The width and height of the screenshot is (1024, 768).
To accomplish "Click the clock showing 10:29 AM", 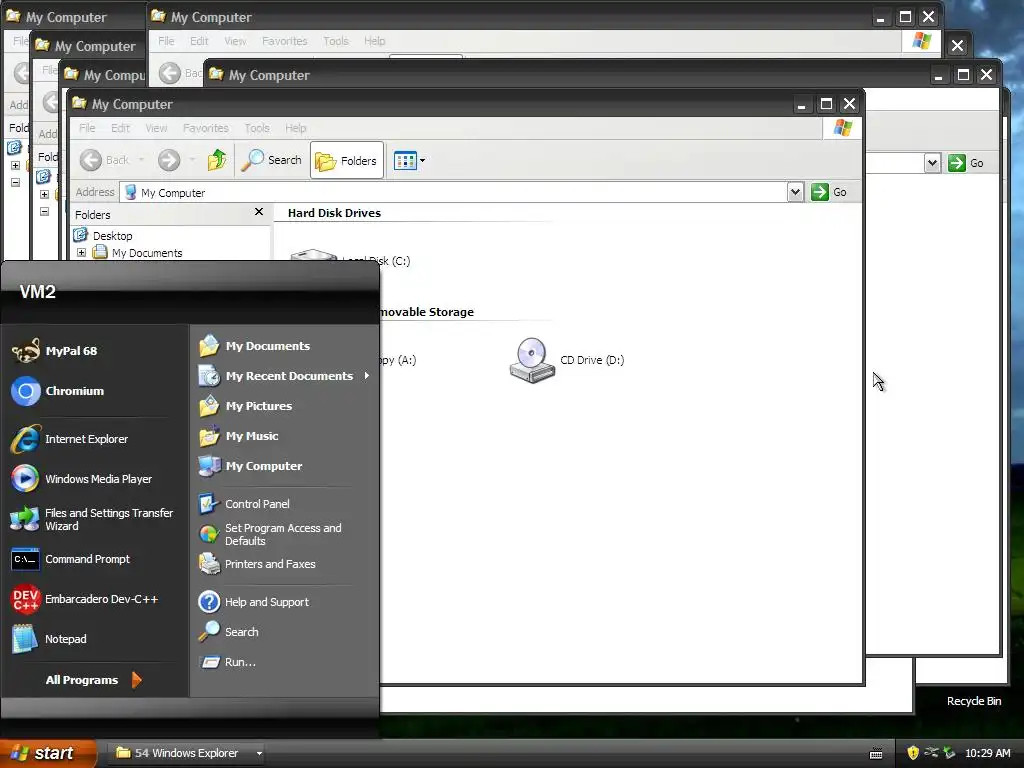I will coord(987,753).
